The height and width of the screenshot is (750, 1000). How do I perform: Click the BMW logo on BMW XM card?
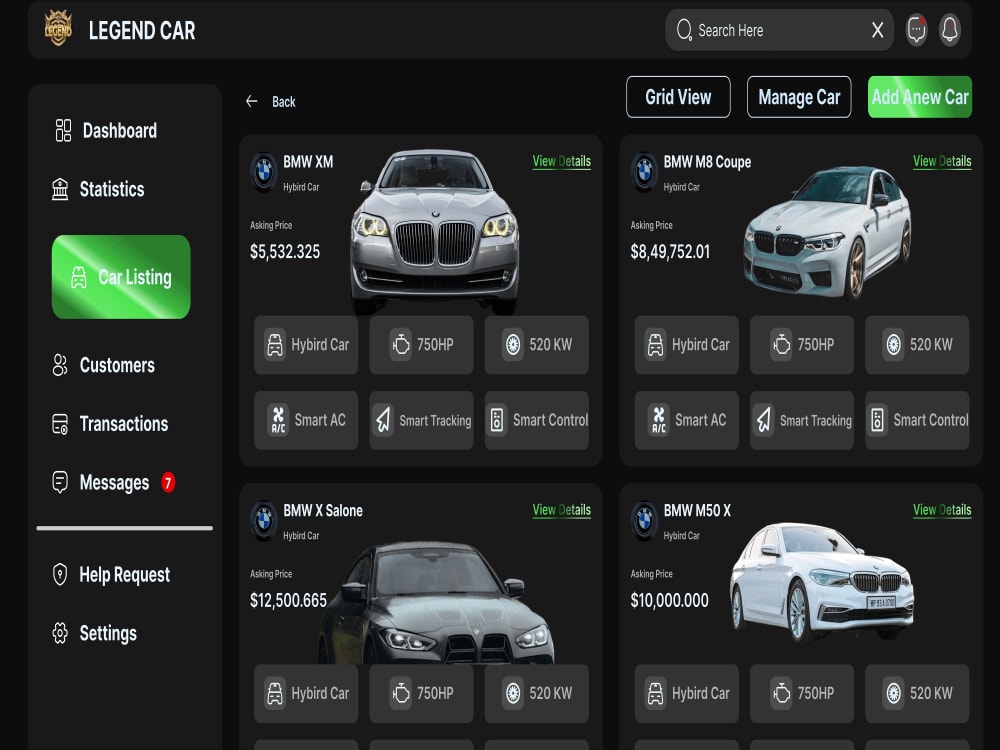click(263, 172)
